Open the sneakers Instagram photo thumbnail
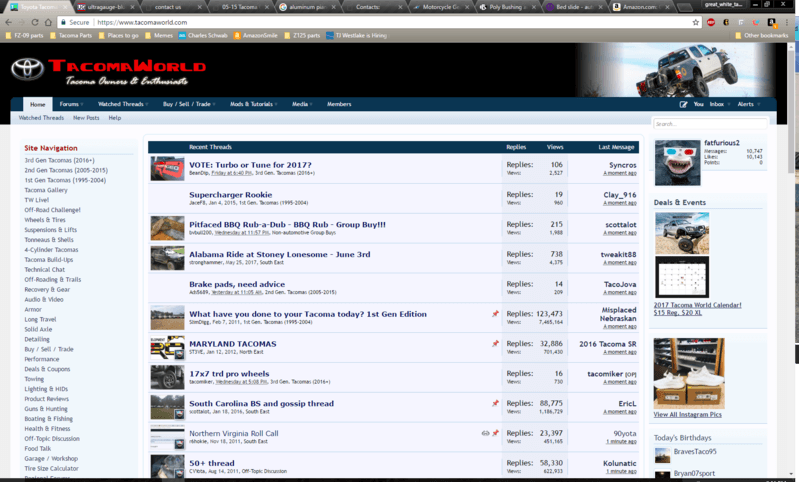This screenshot has height=482, width=799. tap(689, 373)
